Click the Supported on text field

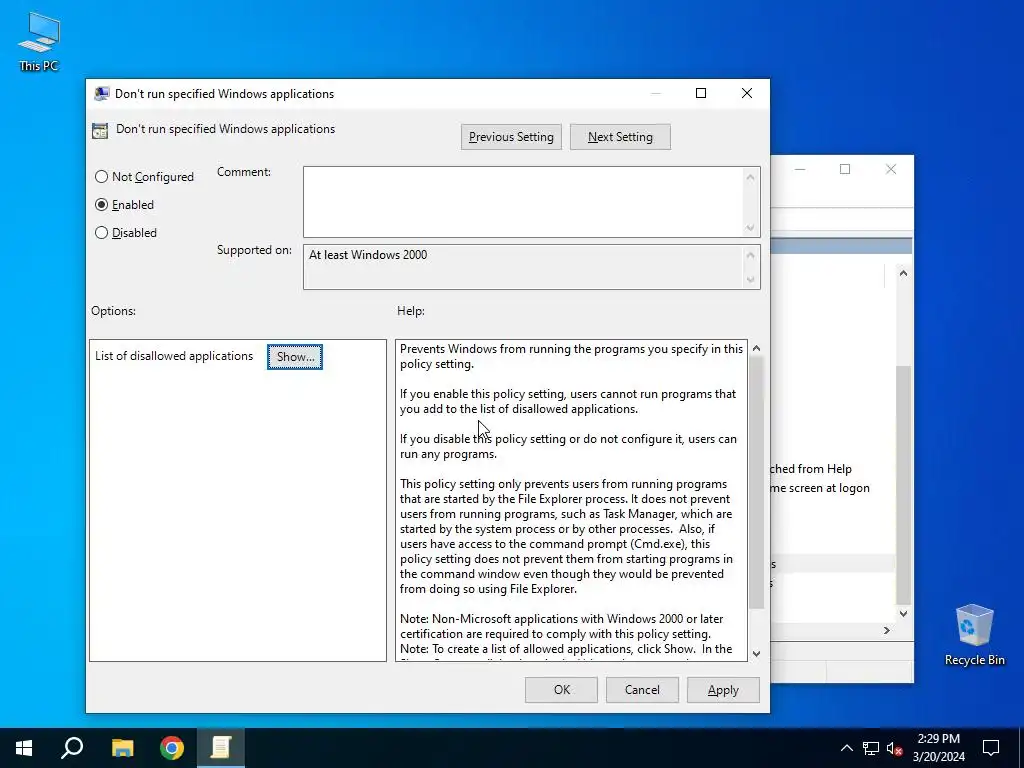tap(523, 266)
